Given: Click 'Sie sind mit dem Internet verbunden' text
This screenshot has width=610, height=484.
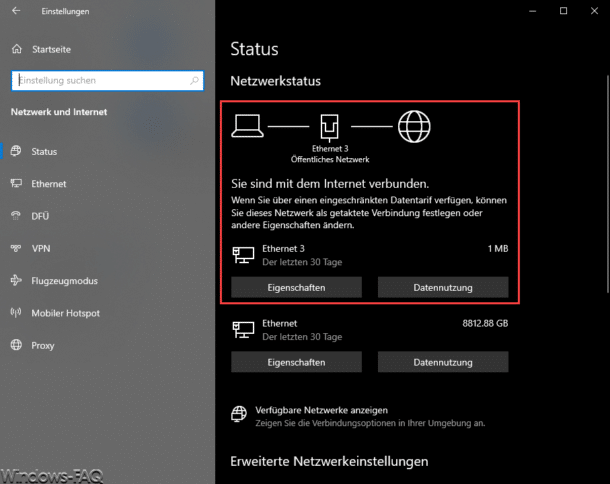Looking at the screenshot, I should [330, 184].
